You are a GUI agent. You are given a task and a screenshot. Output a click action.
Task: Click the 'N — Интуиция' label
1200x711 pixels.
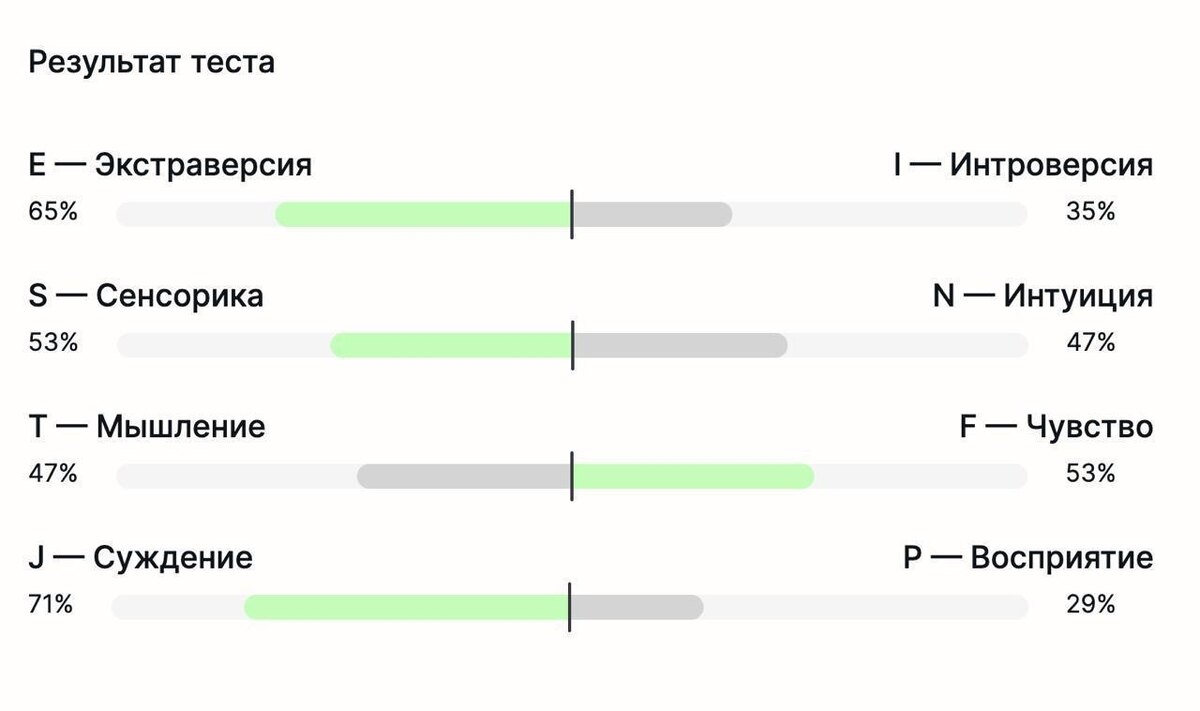tap(1043, 296)
